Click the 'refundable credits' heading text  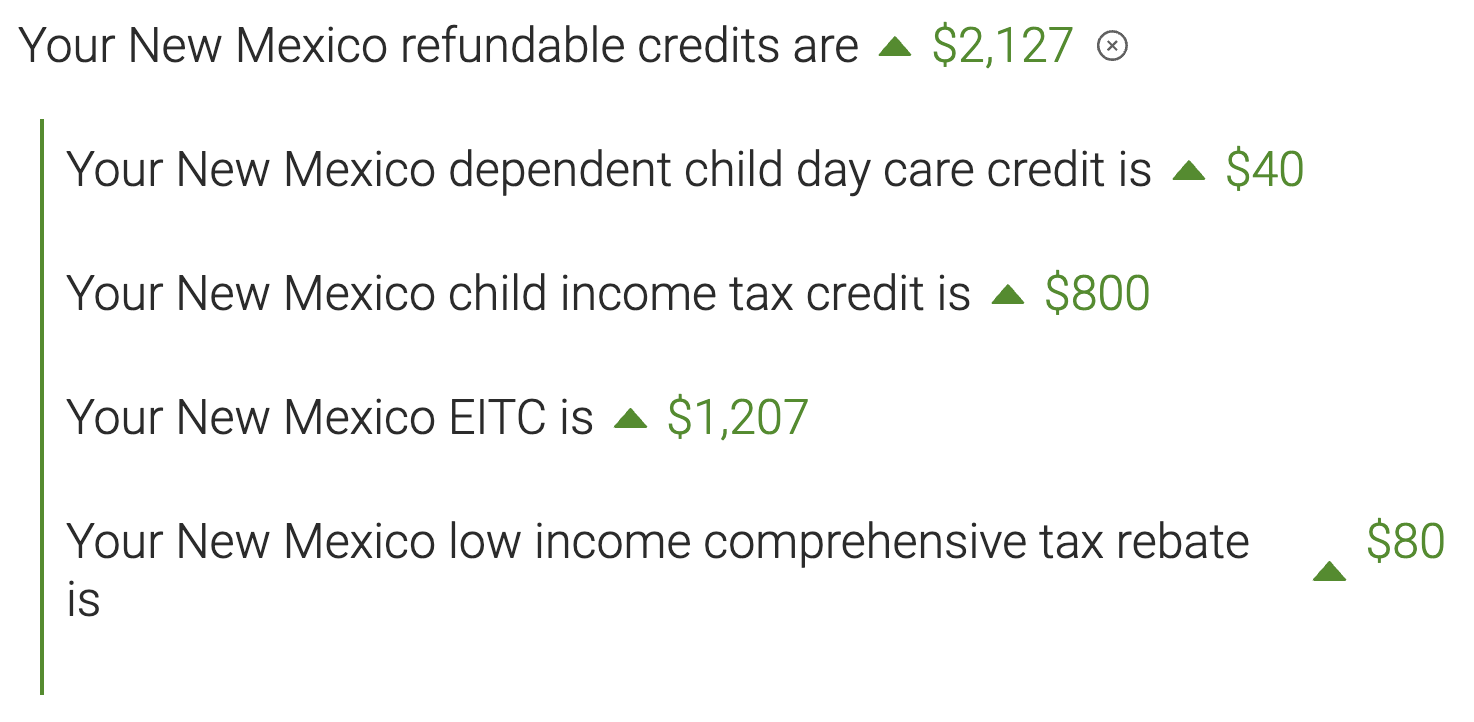(592, 46)
